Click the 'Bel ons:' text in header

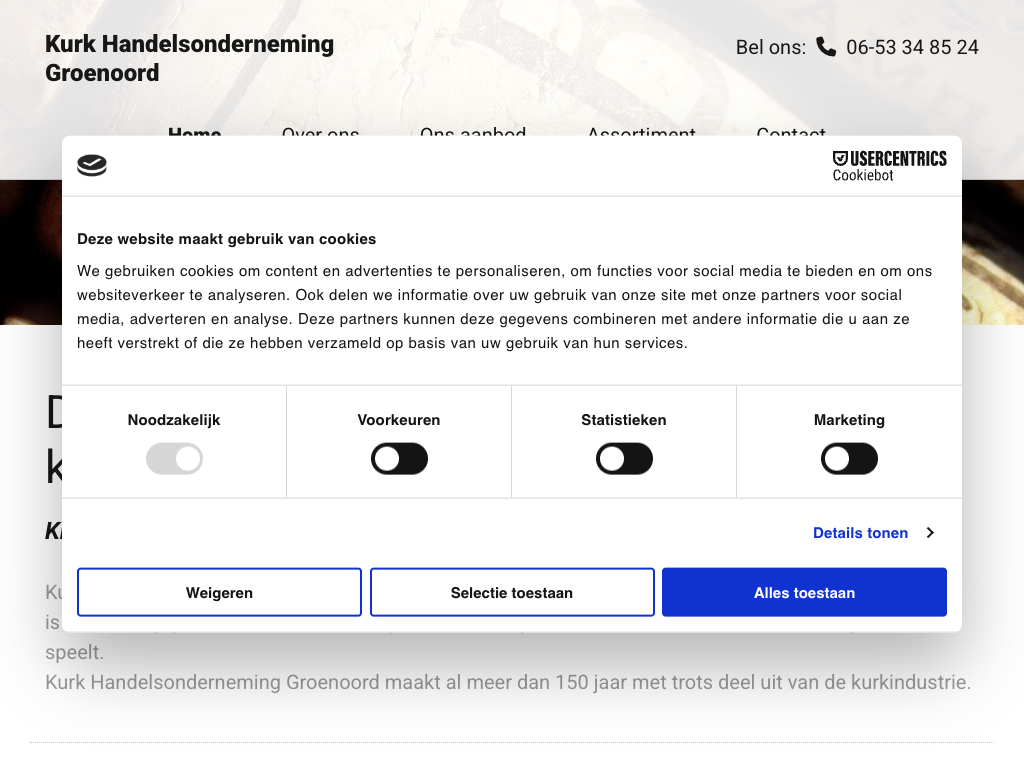(x=771, y=47)
